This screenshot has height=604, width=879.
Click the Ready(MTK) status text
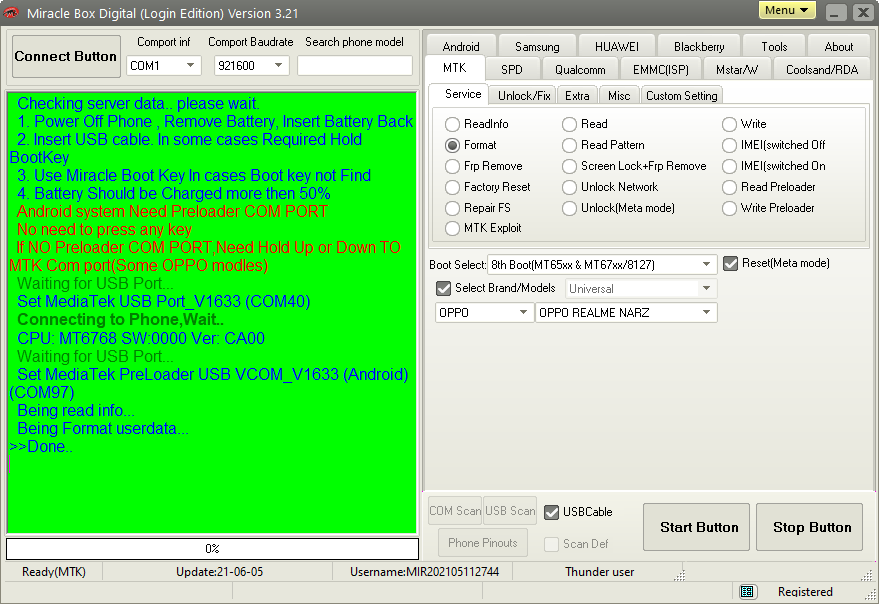click(54, 571)
